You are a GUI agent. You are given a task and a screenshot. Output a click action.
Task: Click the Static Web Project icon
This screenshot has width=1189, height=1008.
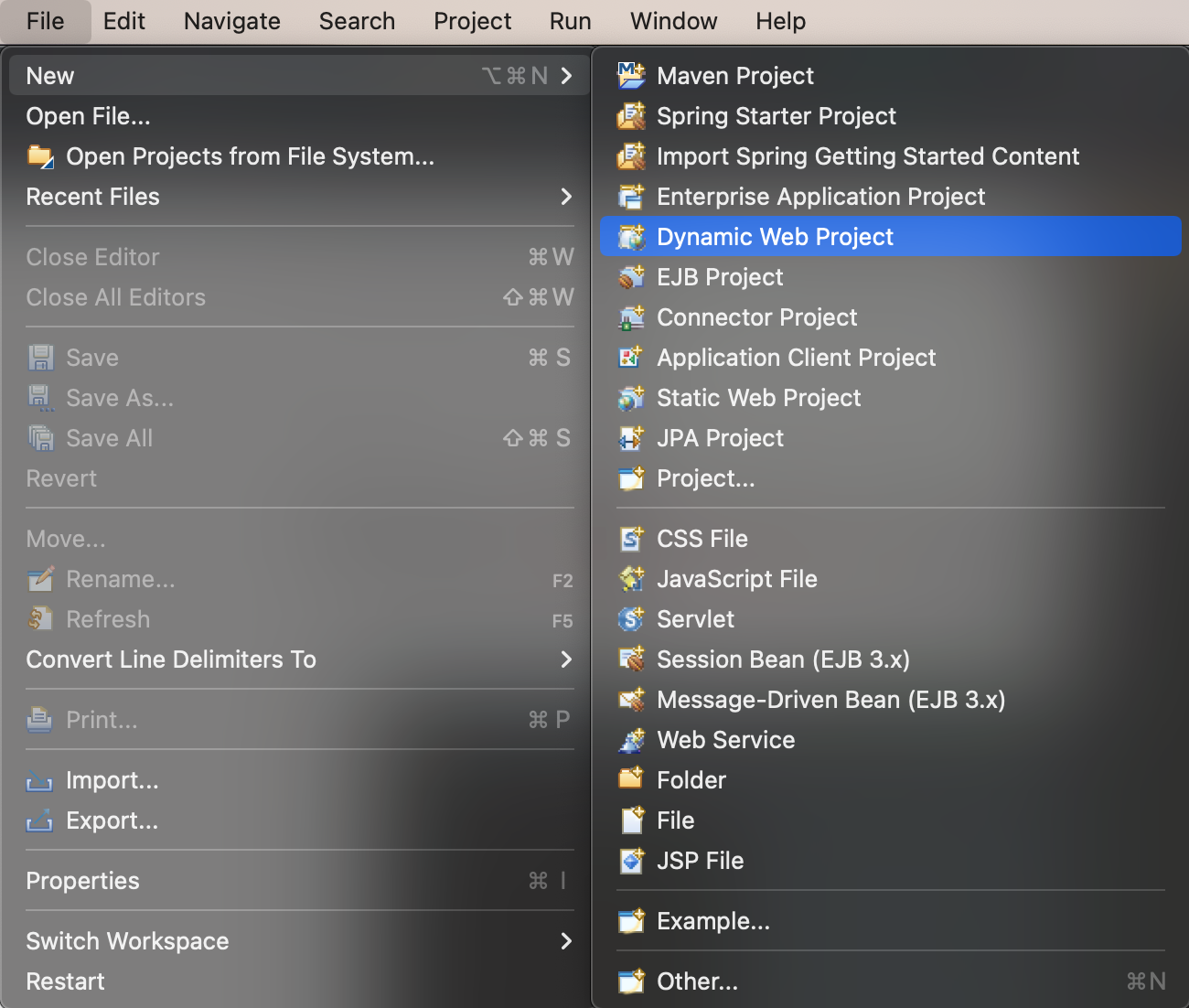[631, 397]
